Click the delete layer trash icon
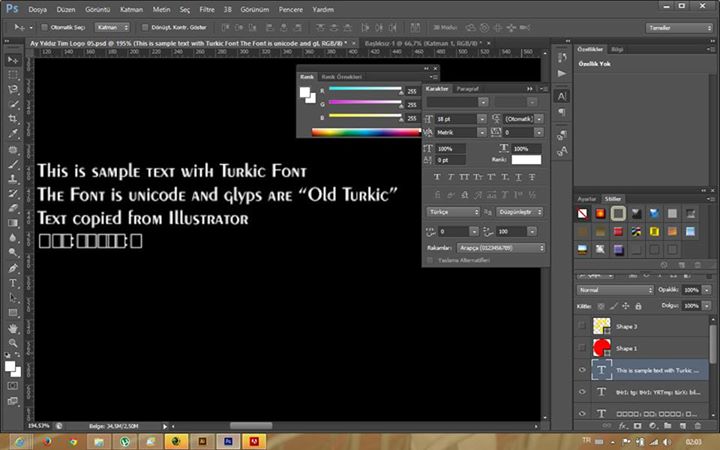This screenshot has width=720, height=450. (700, 427)
